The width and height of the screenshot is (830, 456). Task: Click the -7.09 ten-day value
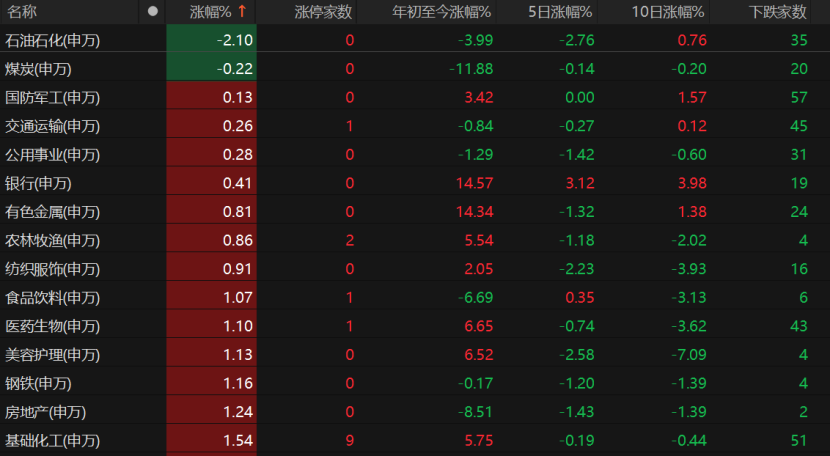pos(689,355)
